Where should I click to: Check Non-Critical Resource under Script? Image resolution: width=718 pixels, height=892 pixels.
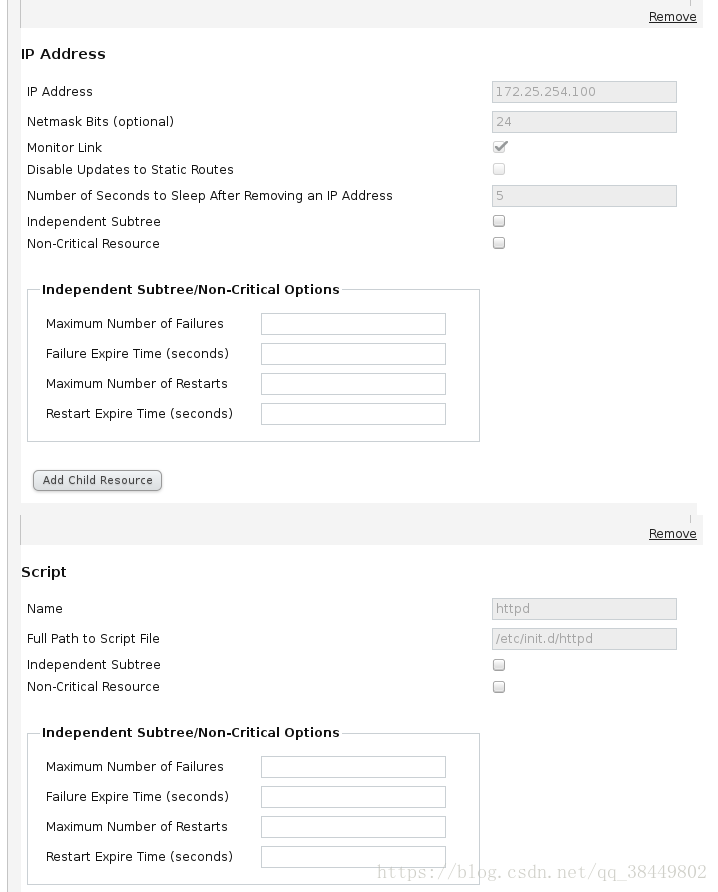[499, 687]
